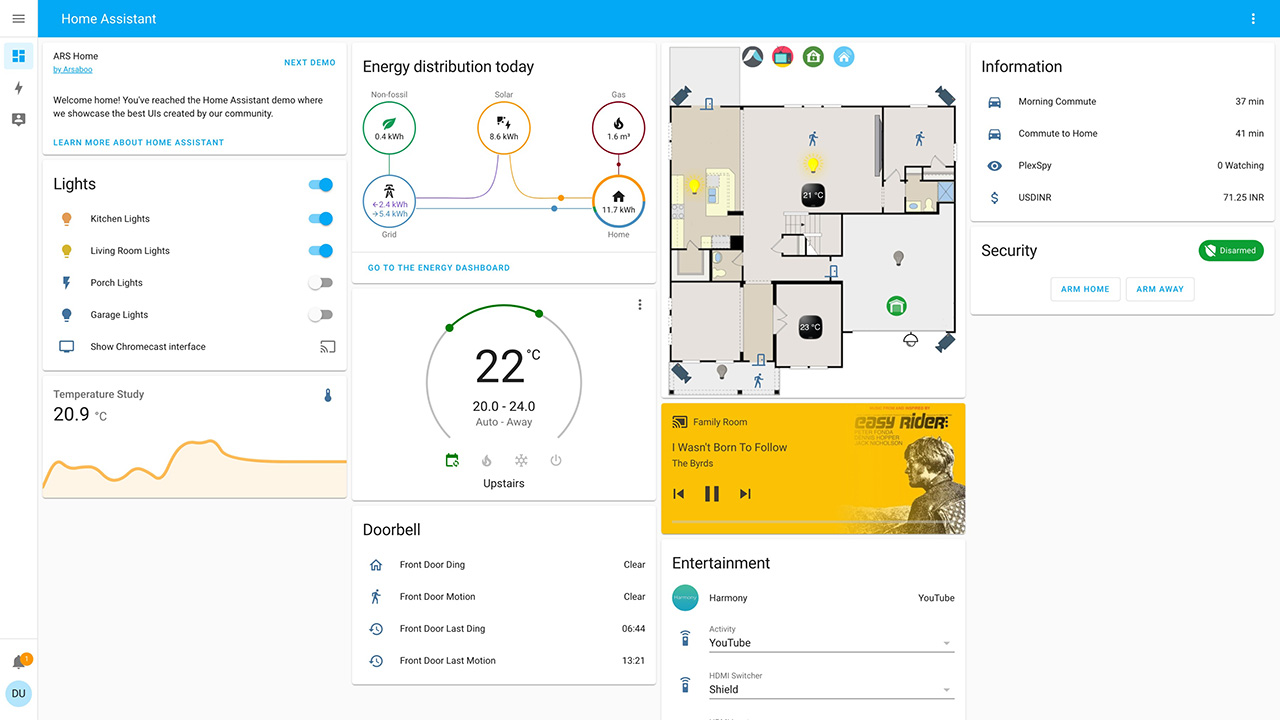Enable the Garage Lights switch
Viewport: 1280px width, 720px height.
tap(320, 314)
